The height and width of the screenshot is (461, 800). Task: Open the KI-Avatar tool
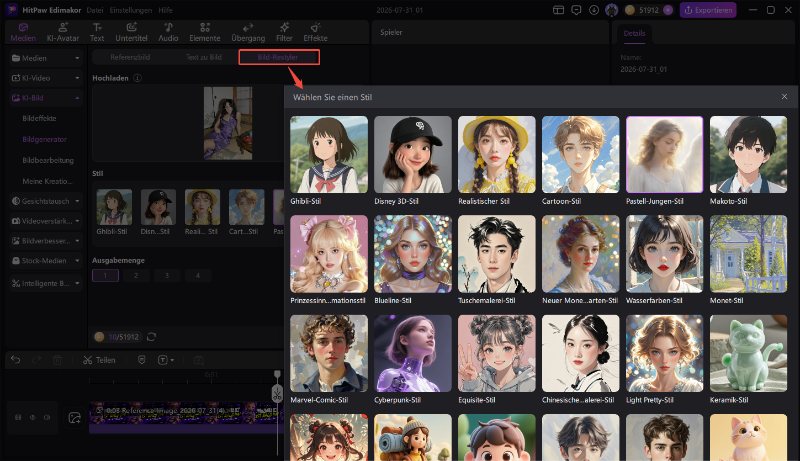point(63,32)
